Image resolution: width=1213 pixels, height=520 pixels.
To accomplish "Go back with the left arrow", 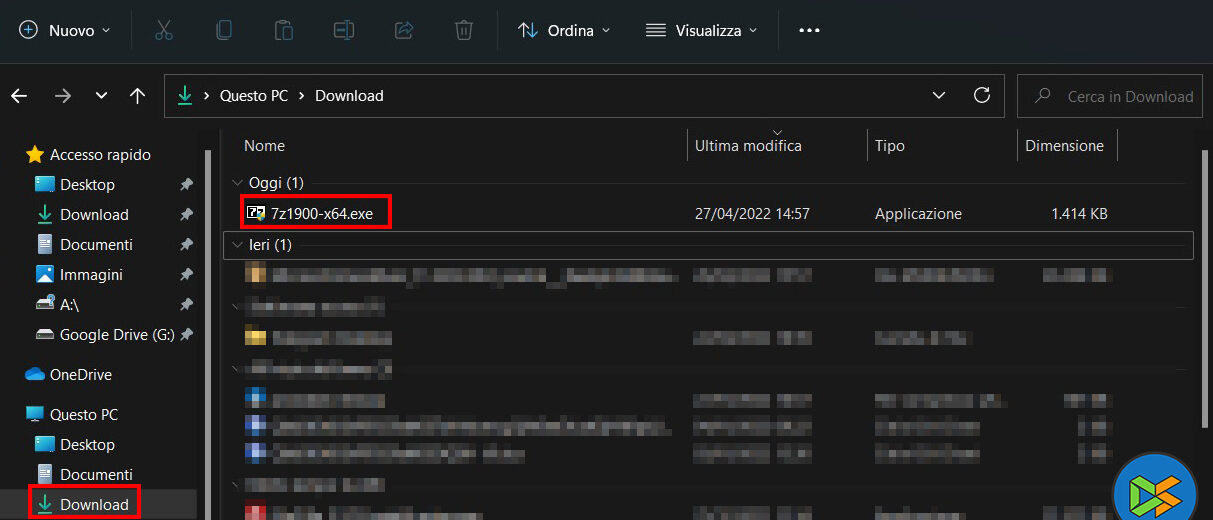I will (x=19, y=96).
